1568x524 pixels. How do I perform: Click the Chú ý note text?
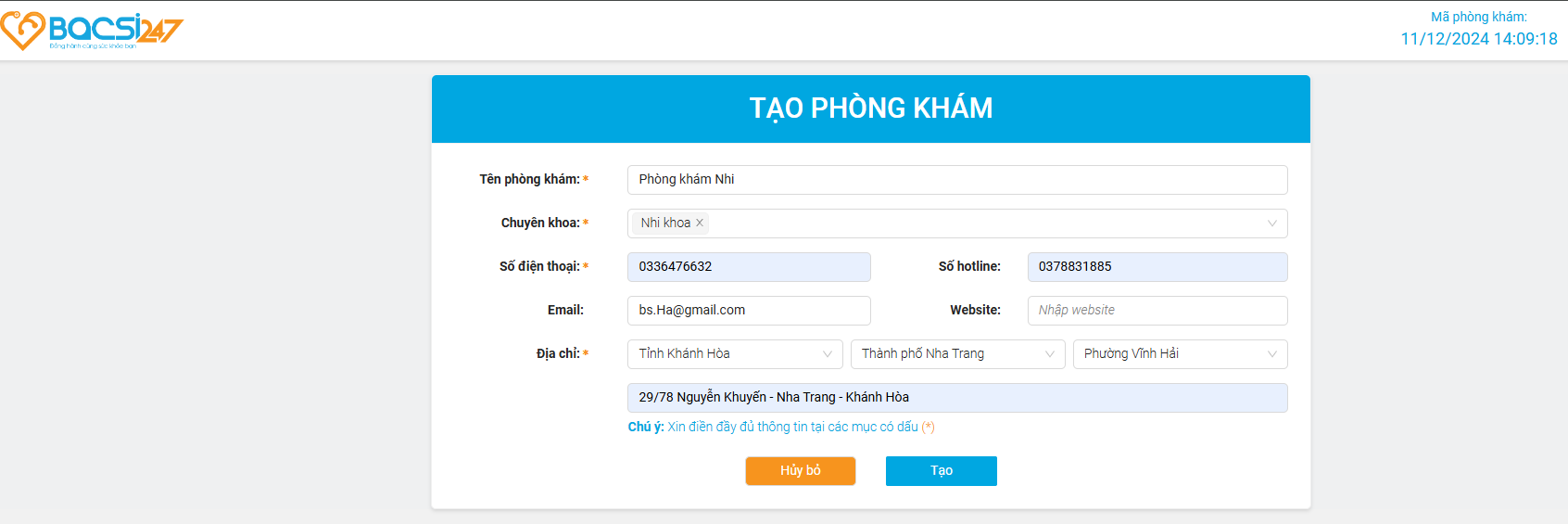point(781,427)
